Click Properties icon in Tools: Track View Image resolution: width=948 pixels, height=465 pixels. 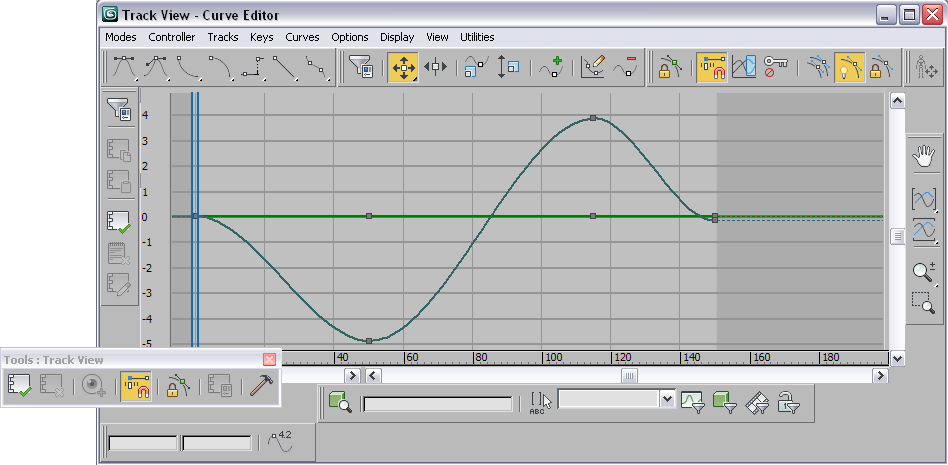(220, 386)
